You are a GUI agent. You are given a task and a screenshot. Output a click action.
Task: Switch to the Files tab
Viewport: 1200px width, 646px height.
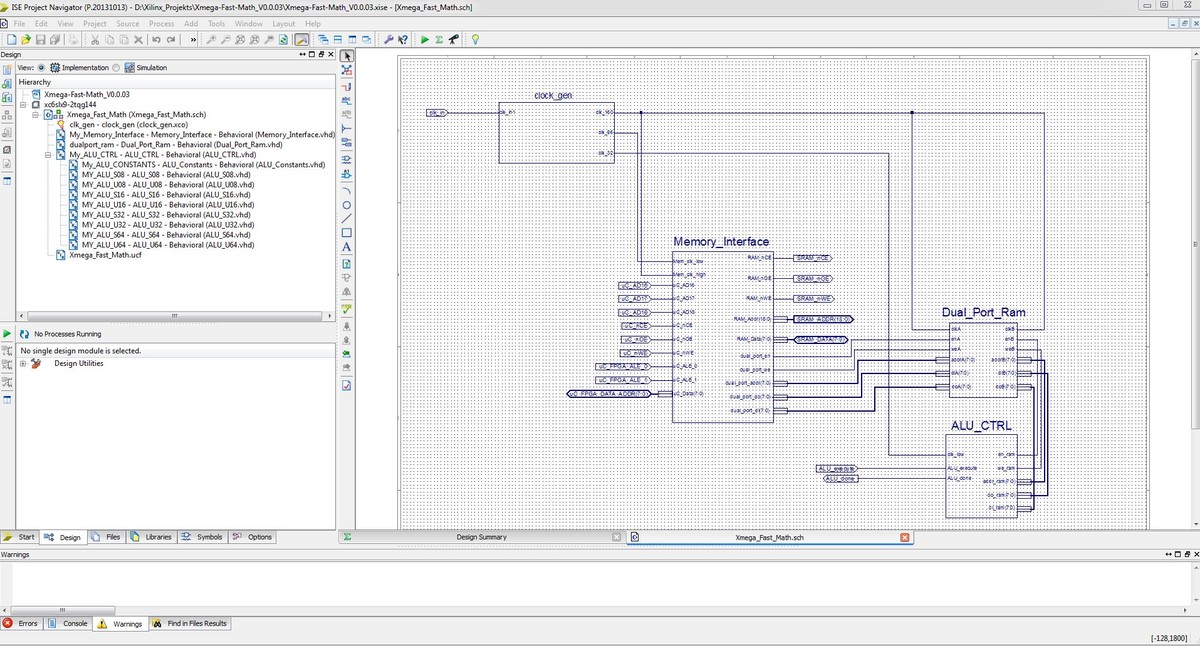pyautogui.click(x=106, y=537)
